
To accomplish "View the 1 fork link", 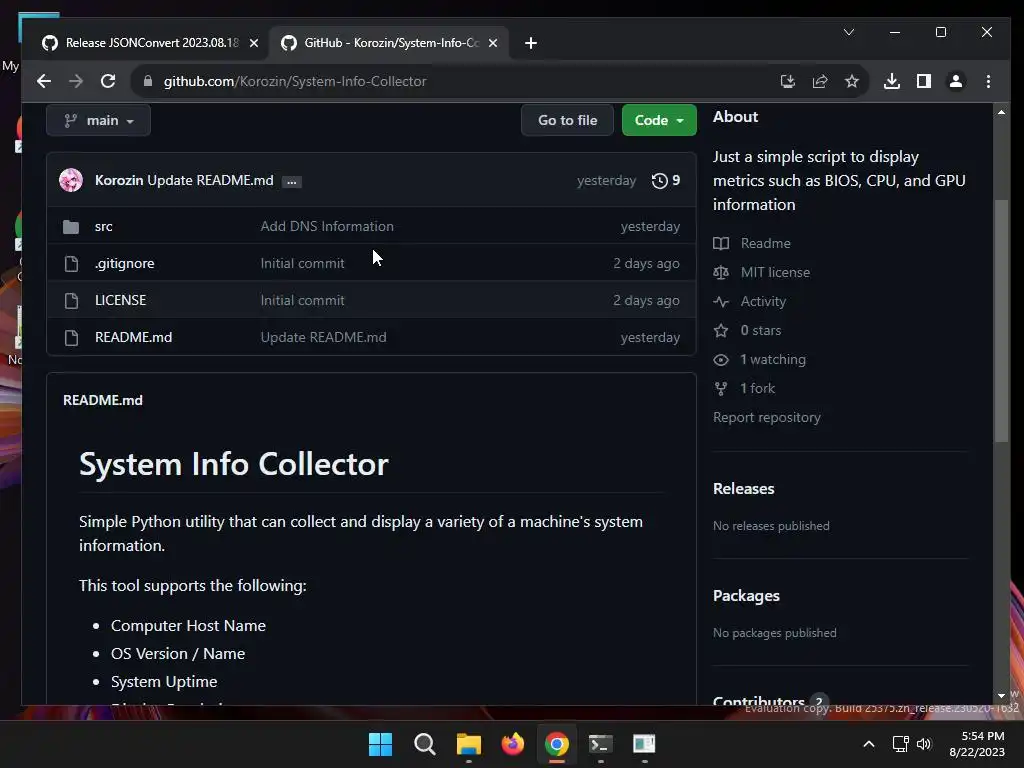I will click(758, 389).
